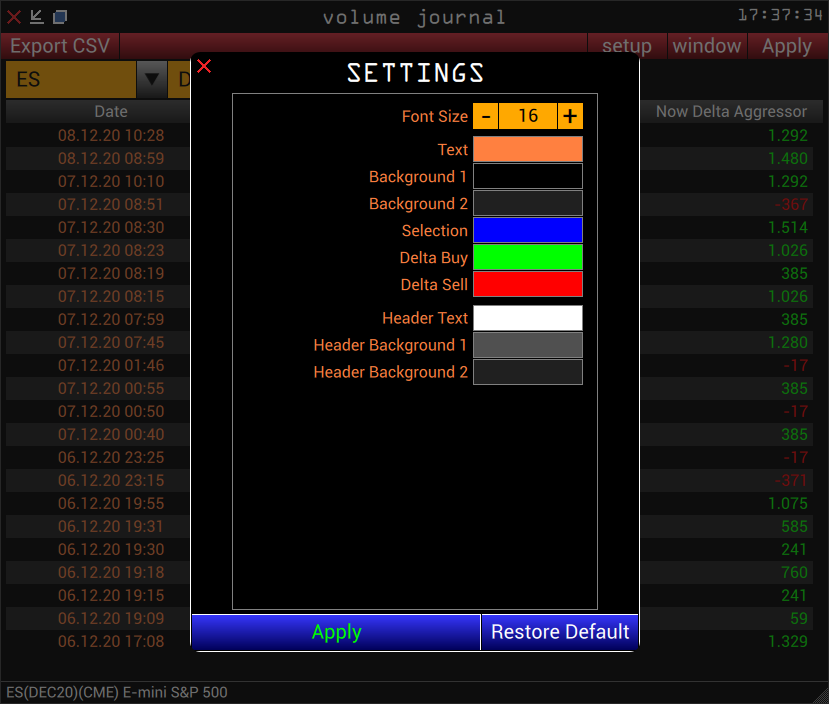Open the orange Text color swatch

pyautogui.click(x=527, y=149)
